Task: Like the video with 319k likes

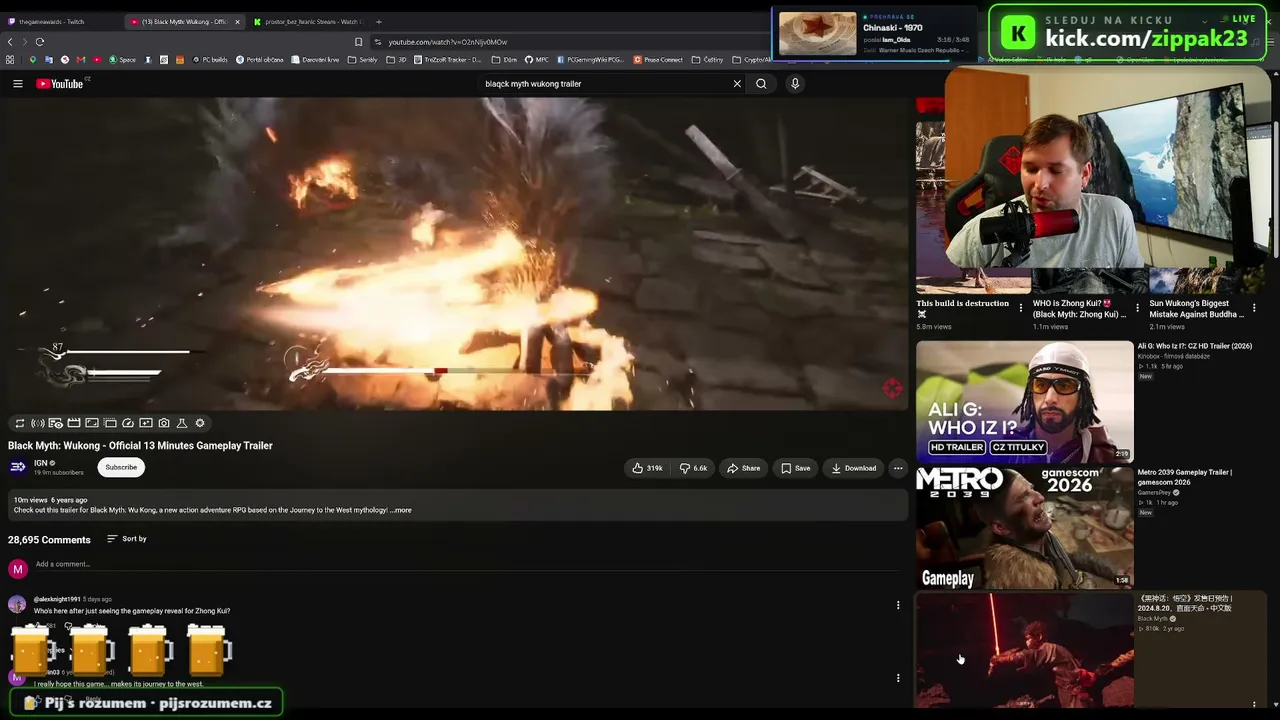Action: [648, 468]
